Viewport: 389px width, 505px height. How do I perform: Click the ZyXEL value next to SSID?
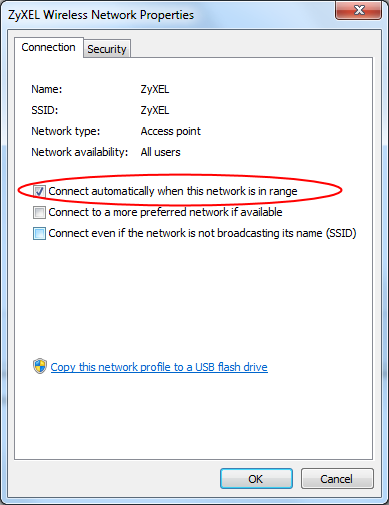point(155,110)
